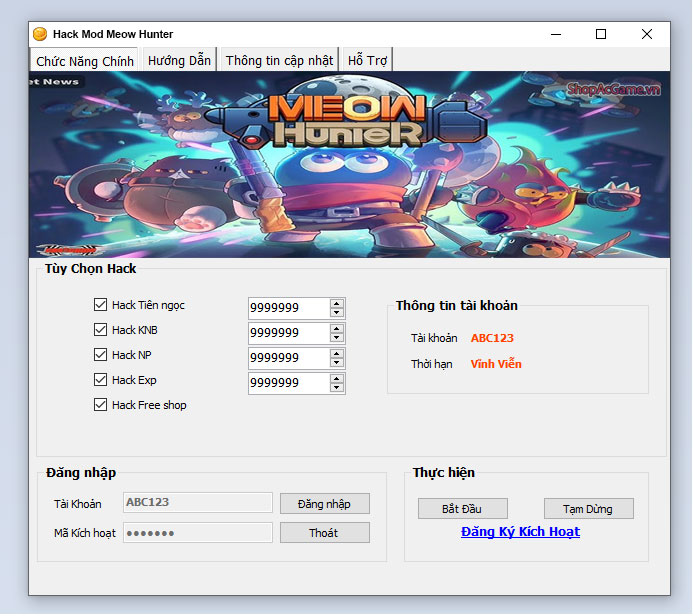Click the Bắt Đầu button
Viewport: 693px width, 616px height.
[462, 509]
